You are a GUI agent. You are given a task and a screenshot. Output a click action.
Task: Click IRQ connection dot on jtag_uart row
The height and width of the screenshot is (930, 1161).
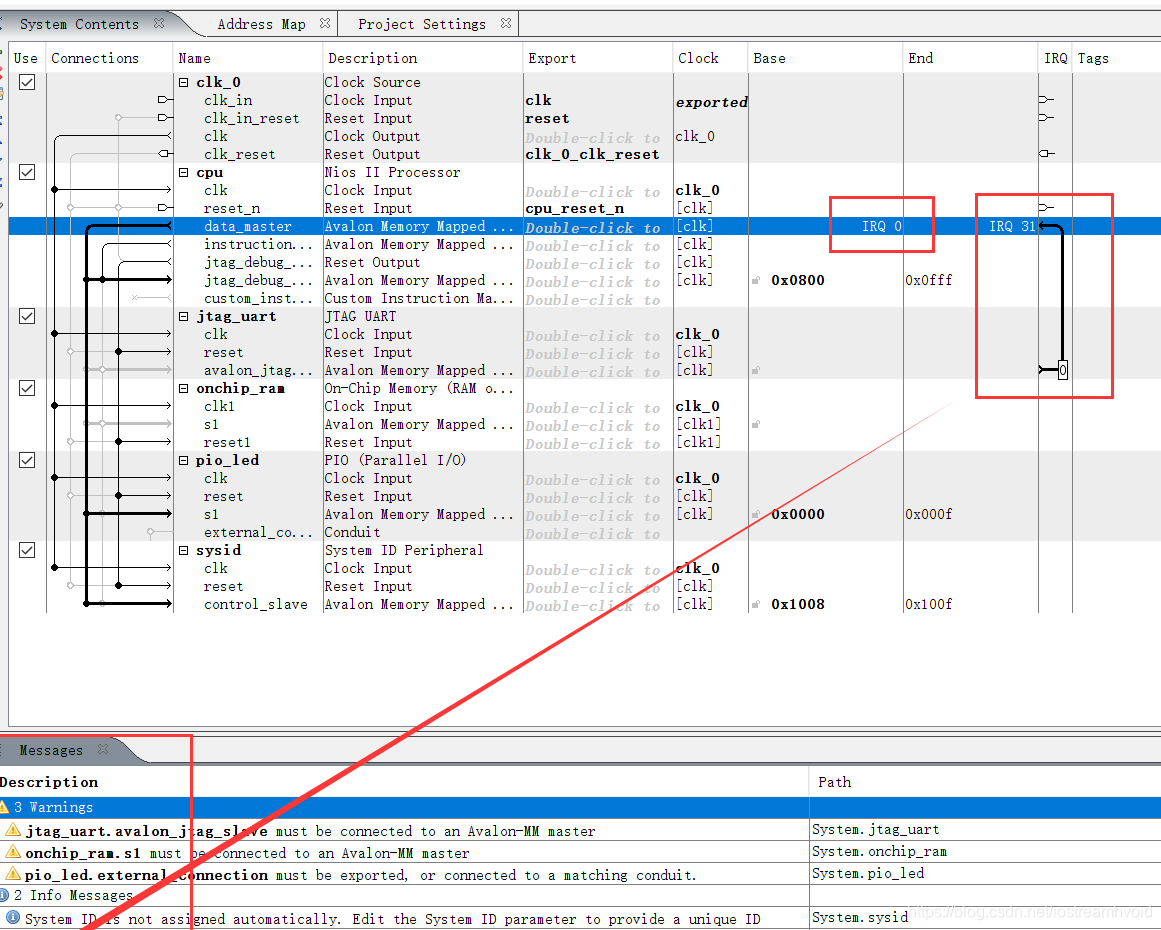tap(1063, 369)
